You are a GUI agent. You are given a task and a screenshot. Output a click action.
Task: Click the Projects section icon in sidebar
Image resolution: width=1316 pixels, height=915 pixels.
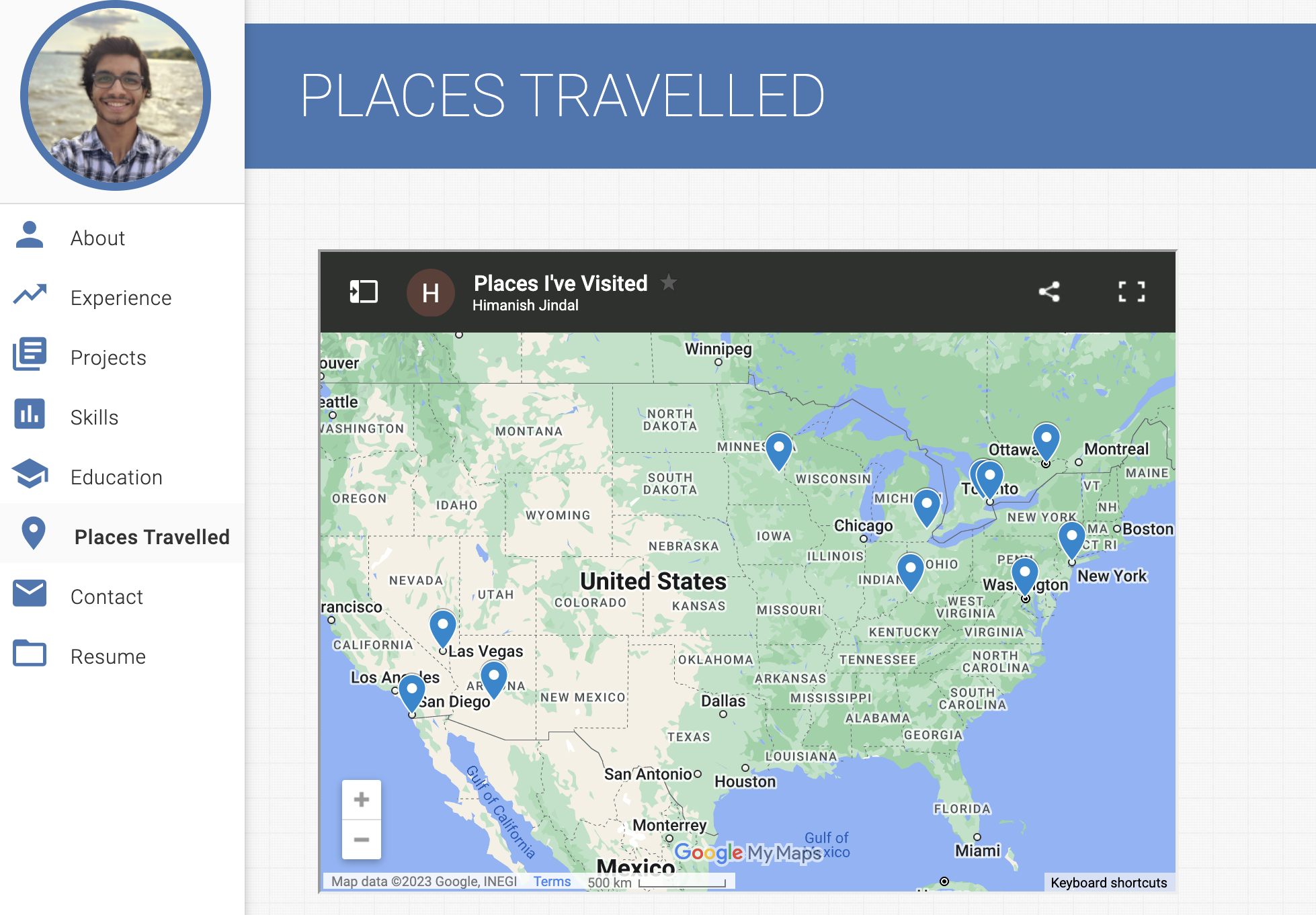(x=31, y=356)
